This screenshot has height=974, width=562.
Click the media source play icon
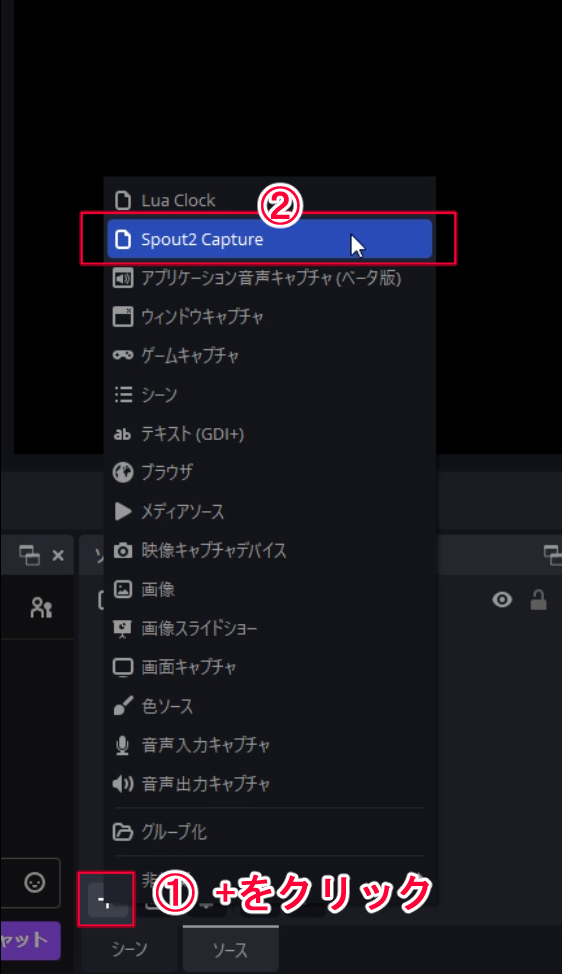pyautogui.click(x=123, y=511)
